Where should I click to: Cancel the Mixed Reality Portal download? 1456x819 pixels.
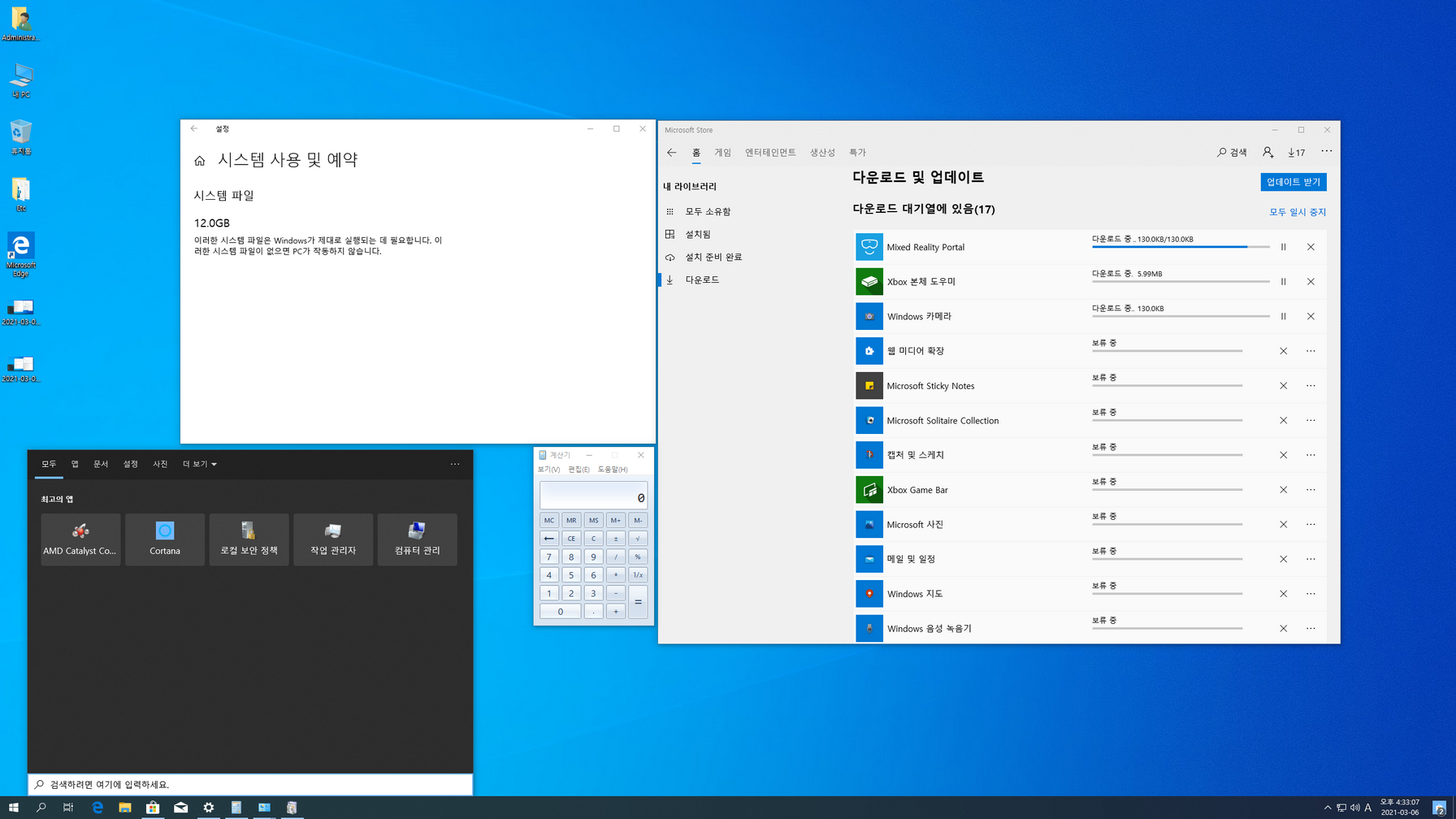1311,247
